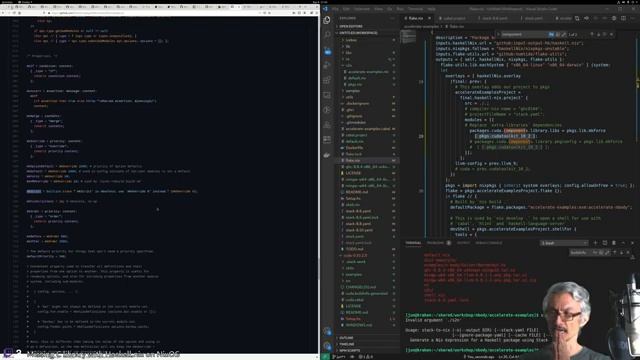This screenshot has height=360, width=640.
Task: Expand the NPM SCRIPTS section
Action: (x=367, y=350)
